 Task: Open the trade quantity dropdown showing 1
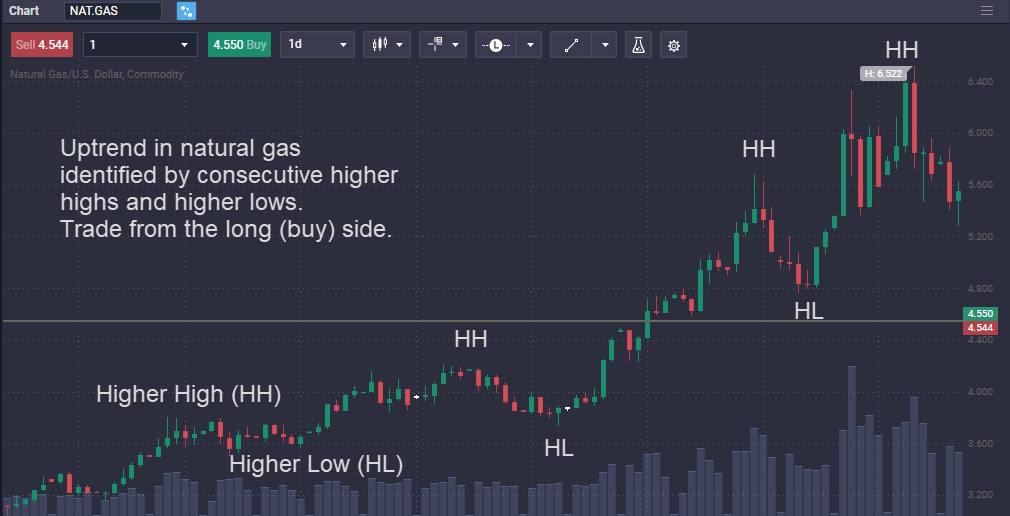(x=140, y=45)
